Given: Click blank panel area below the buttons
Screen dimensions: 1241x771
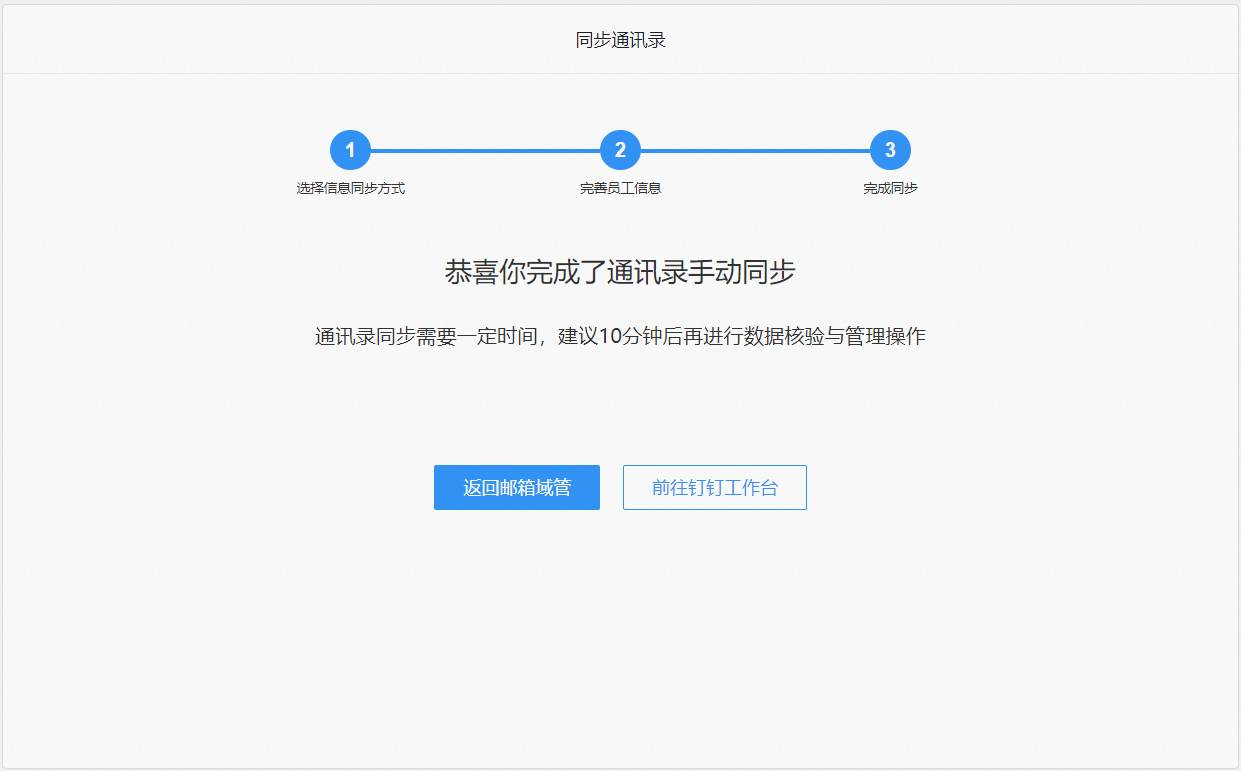Looking at the screenshot, I should click(x=620, y=640).
